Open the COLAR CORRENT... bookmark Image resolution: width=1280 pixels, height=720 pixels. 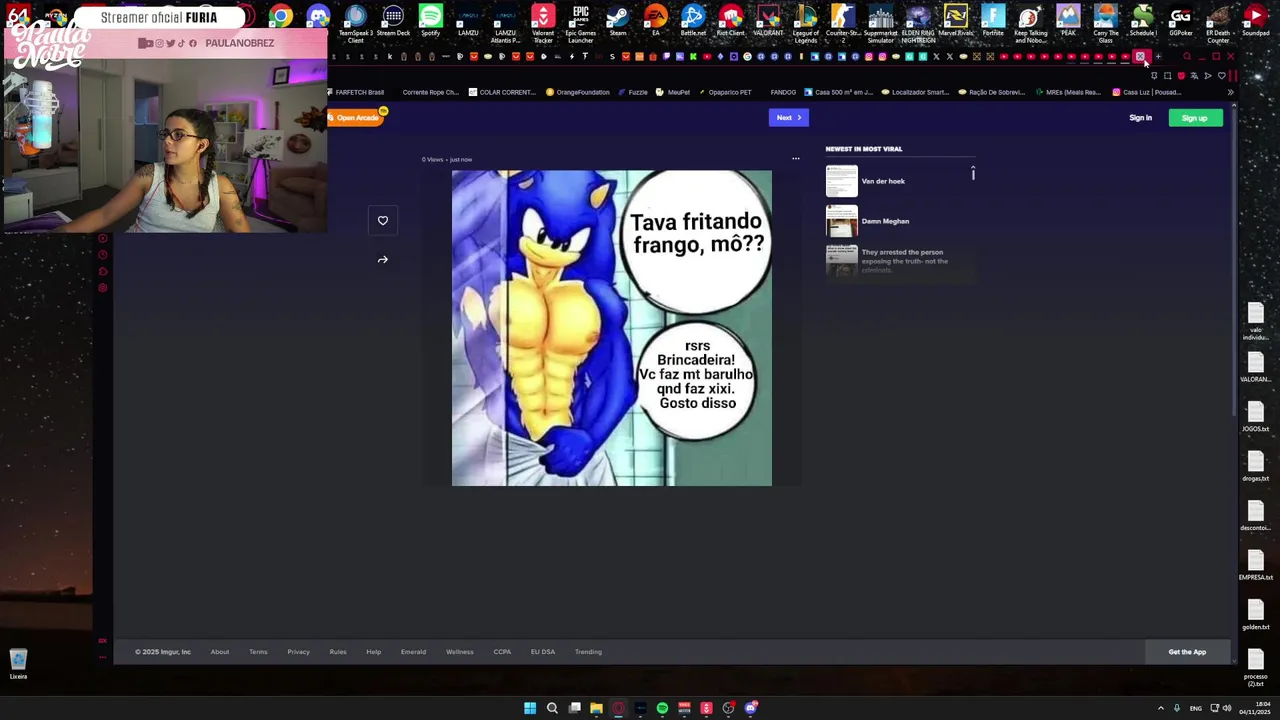pos(503,92)
